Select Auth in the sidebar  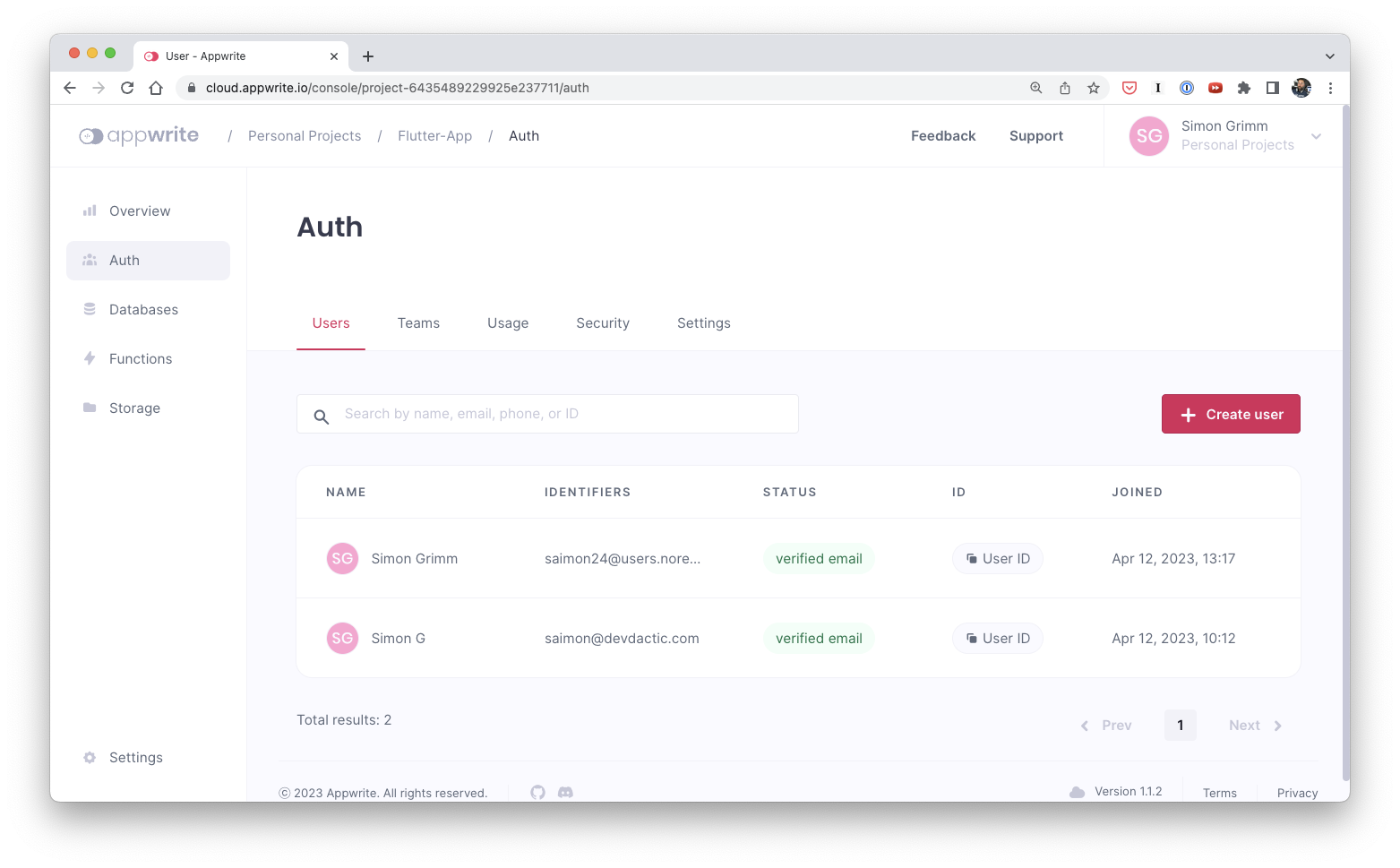(148, 261)
